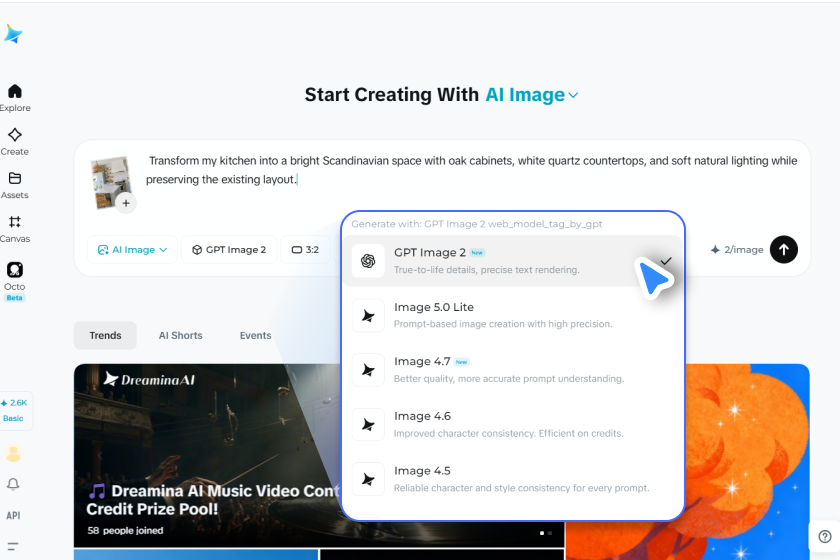Click the Dreamina logo in the sidebar

pos(13,34)
